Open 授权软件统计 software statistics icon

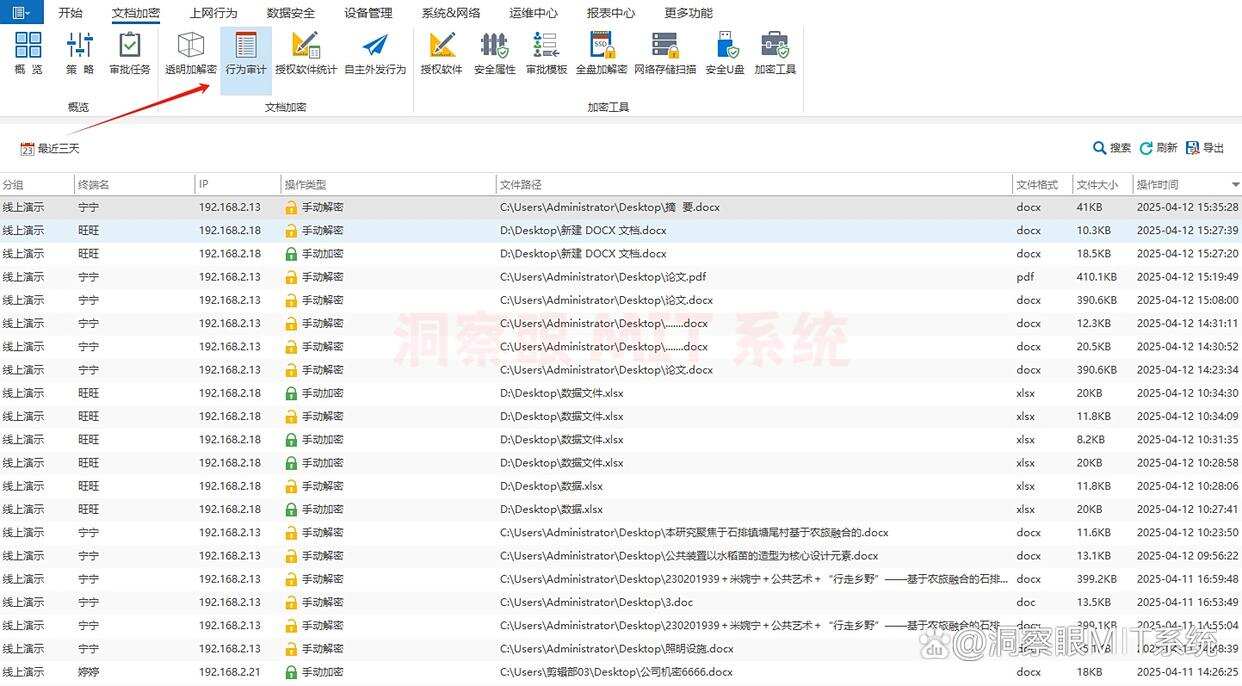point(305,52)
